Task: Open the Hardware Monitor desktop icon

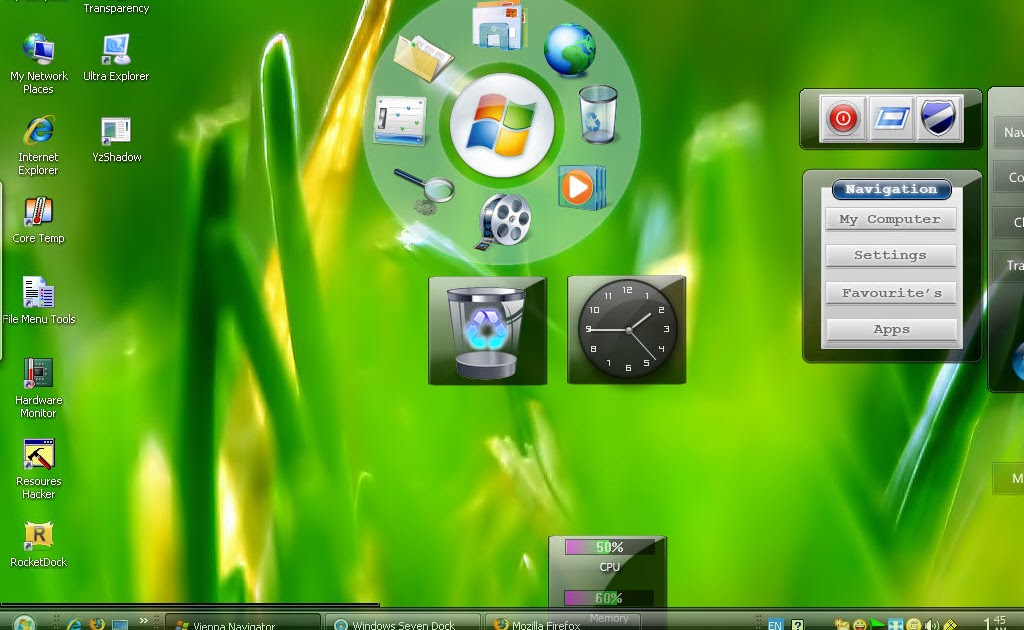Action: tap(39, 388)
